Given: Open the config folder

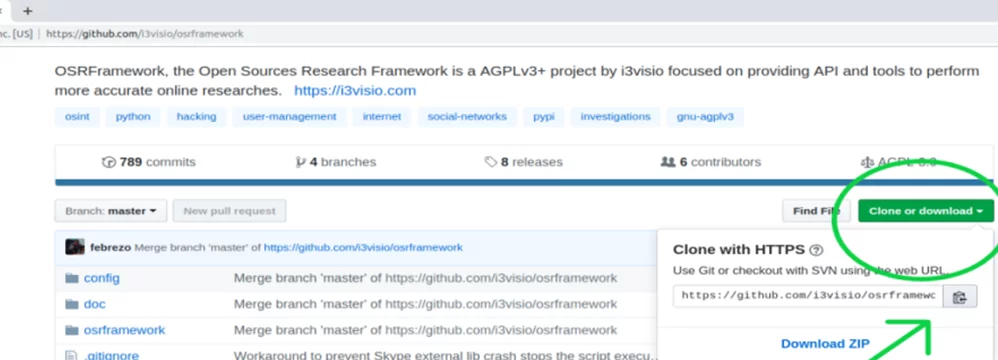Looking at the screenshot, I should point(102,278).
